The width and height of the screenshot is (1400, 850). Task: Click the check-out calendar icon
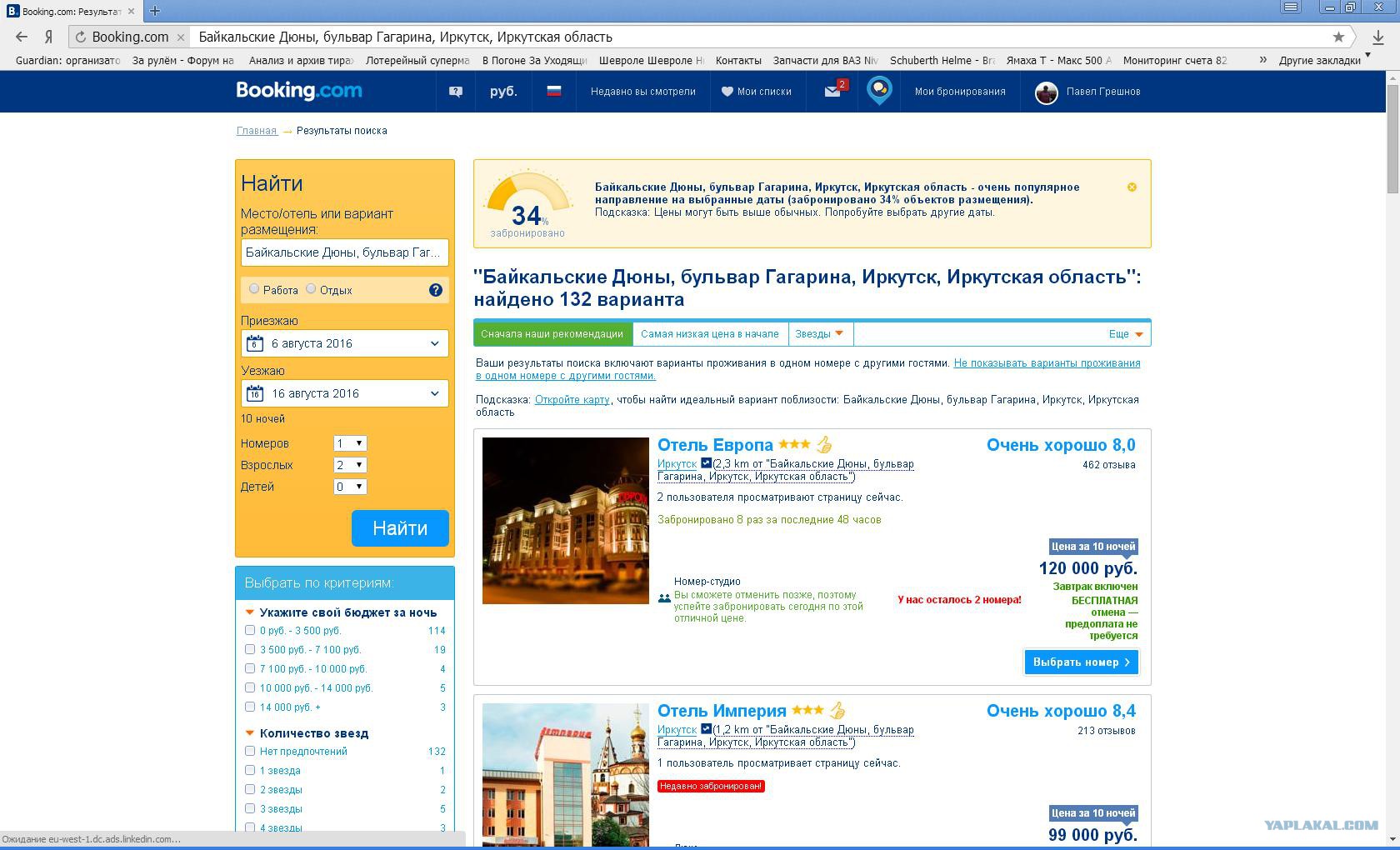[255, 393]
